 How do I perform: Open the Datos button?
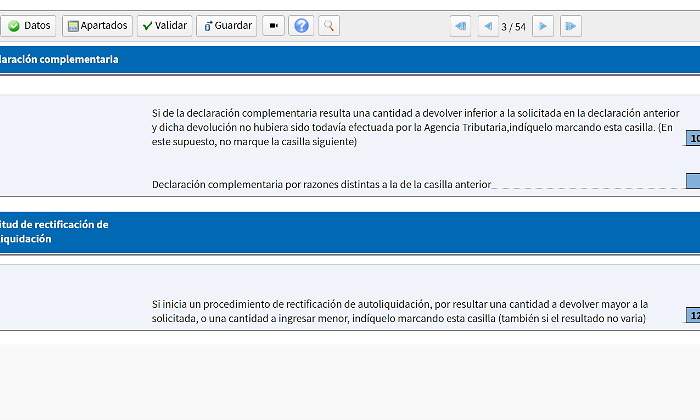click(x=28, y=26)
